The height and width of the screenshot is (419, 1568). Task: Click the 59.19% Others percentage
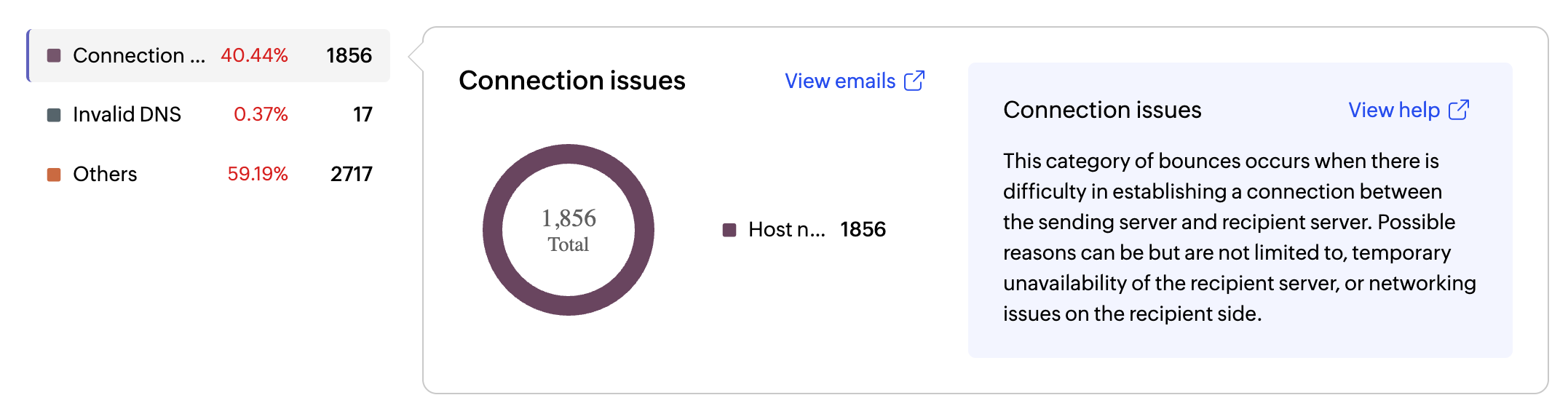click(258, 175)
